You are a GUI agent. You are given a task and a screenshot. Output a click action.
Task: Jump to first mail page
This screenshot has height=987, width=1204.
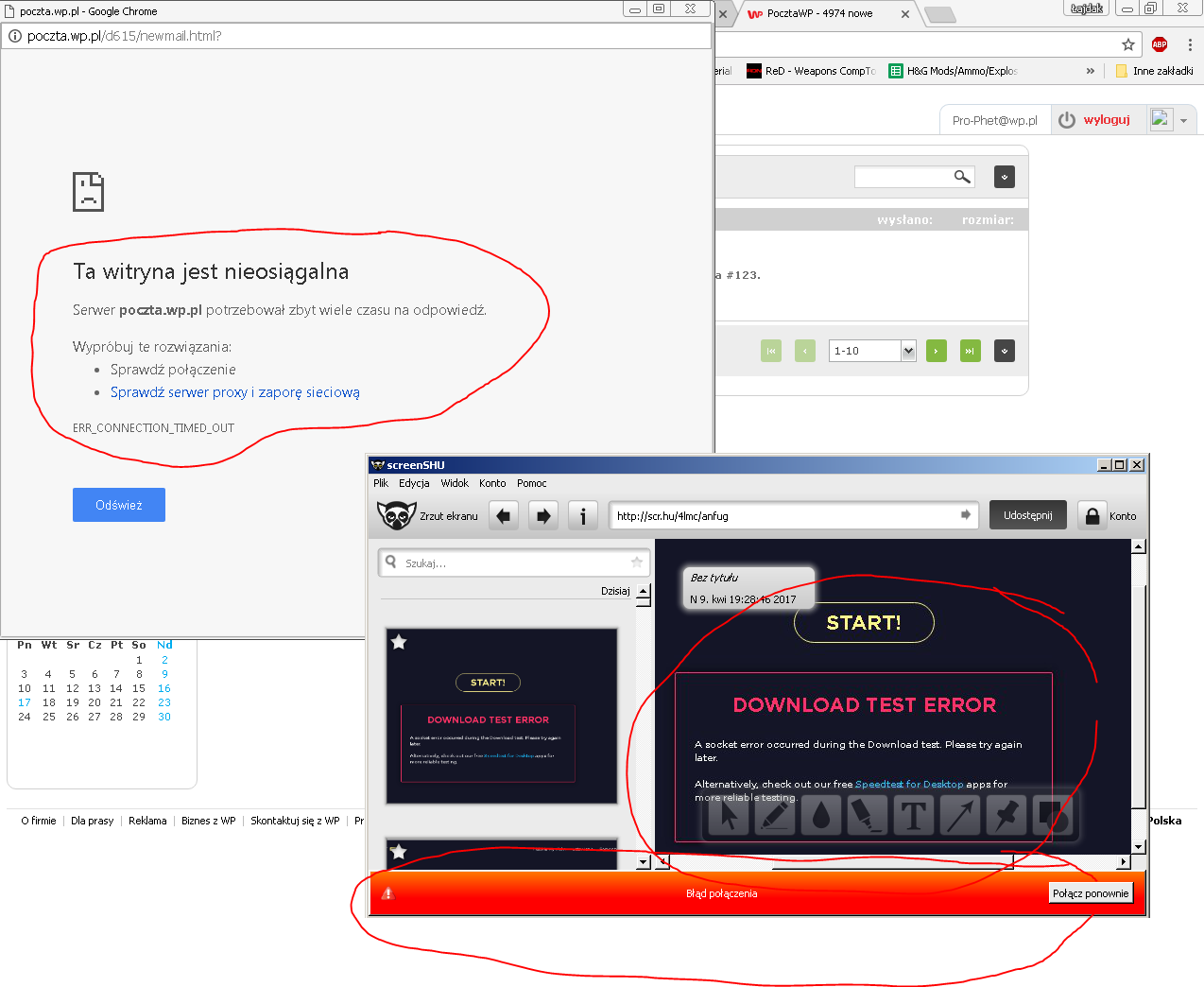(x=771, y=351)
